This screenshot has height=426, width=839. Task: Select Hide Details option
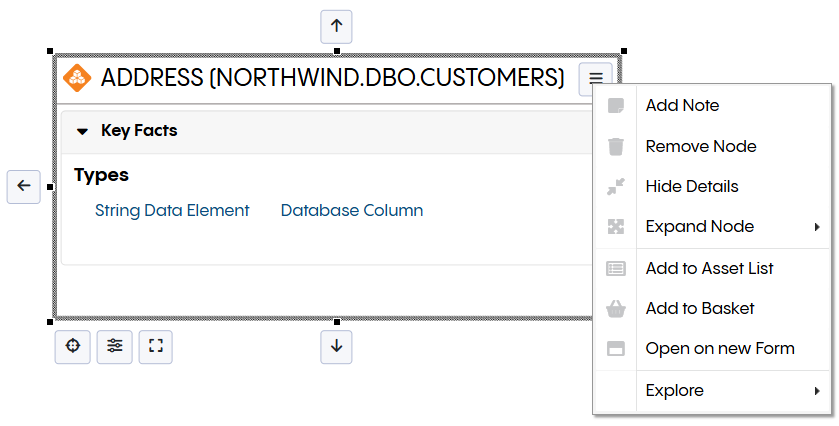tap(712, 187)
